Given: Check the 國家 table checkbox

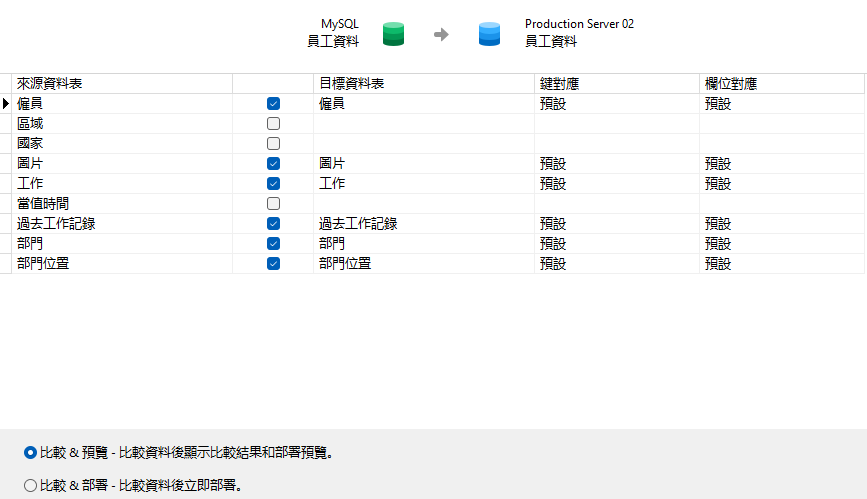Looking at the screenshot, I should pyautogui.click(x=273, y=143).
